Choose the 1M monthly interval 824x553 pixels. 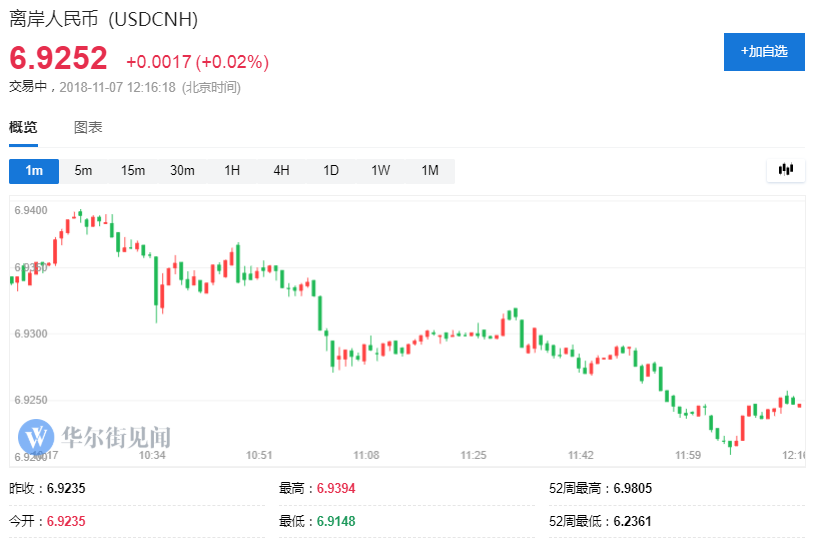click(430, 170)
